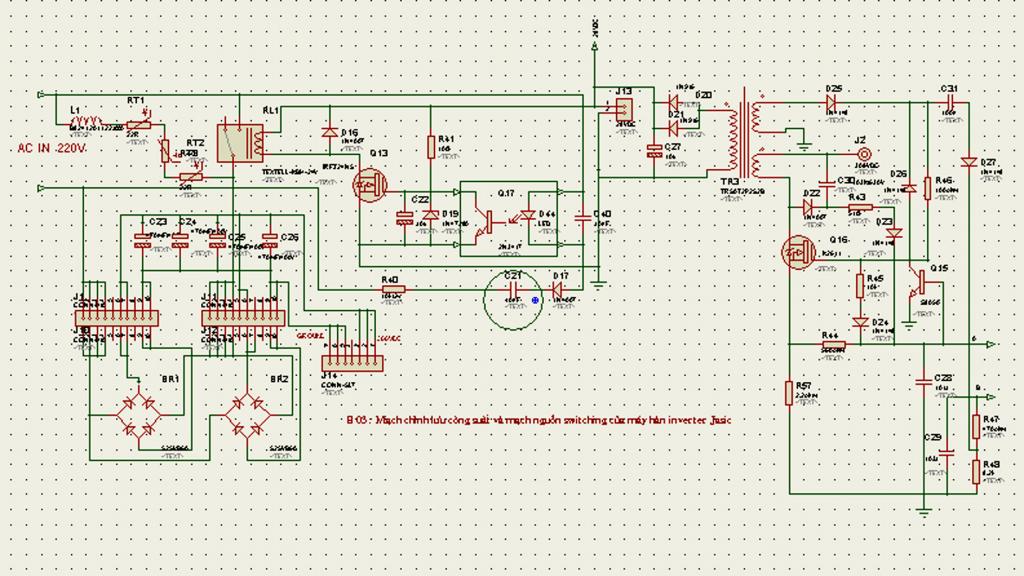The image size is (1024, 576).
Task: Click the 'Q16' reference label
Action: tap(839, 239)
